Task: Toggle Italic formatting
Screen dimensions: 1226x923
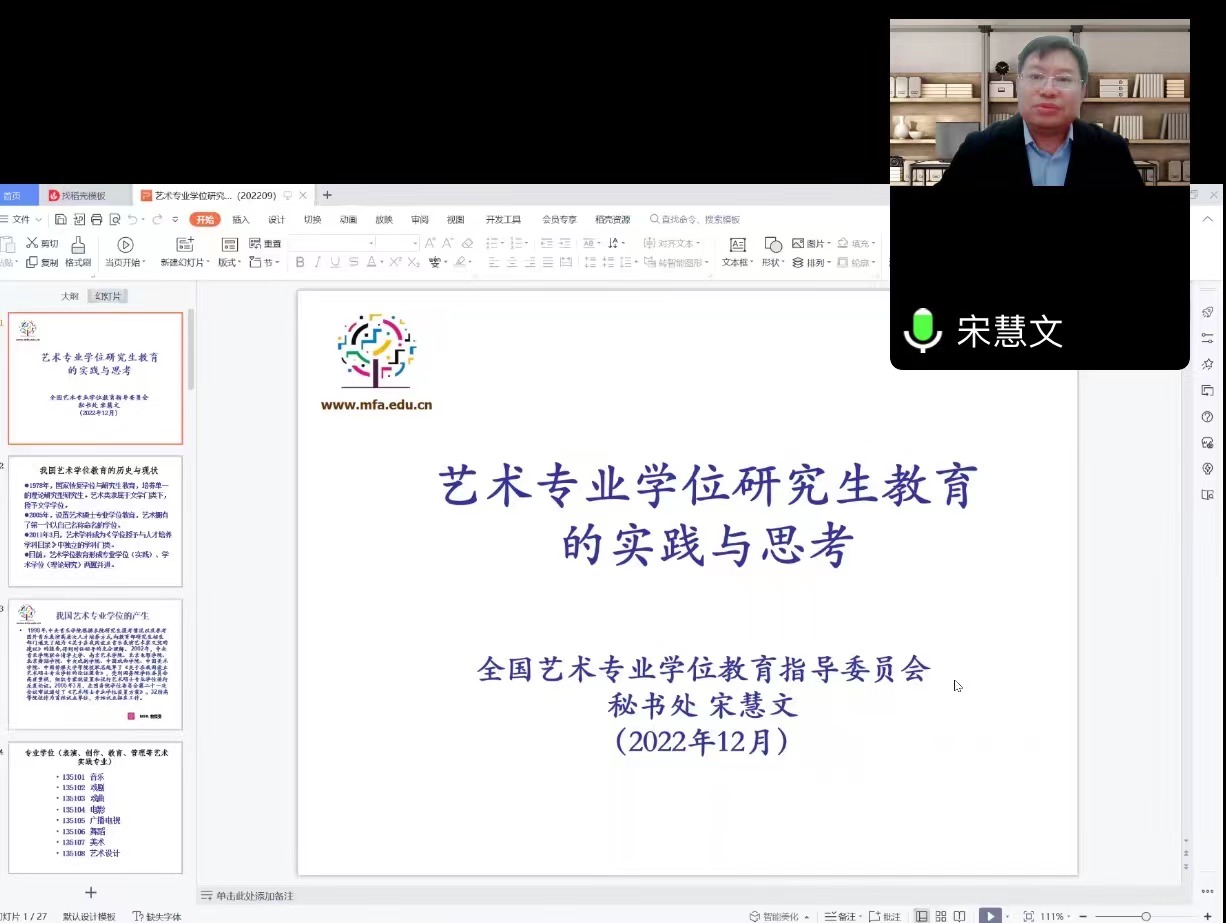Action: pyautogui.click(x=318, y=262)
